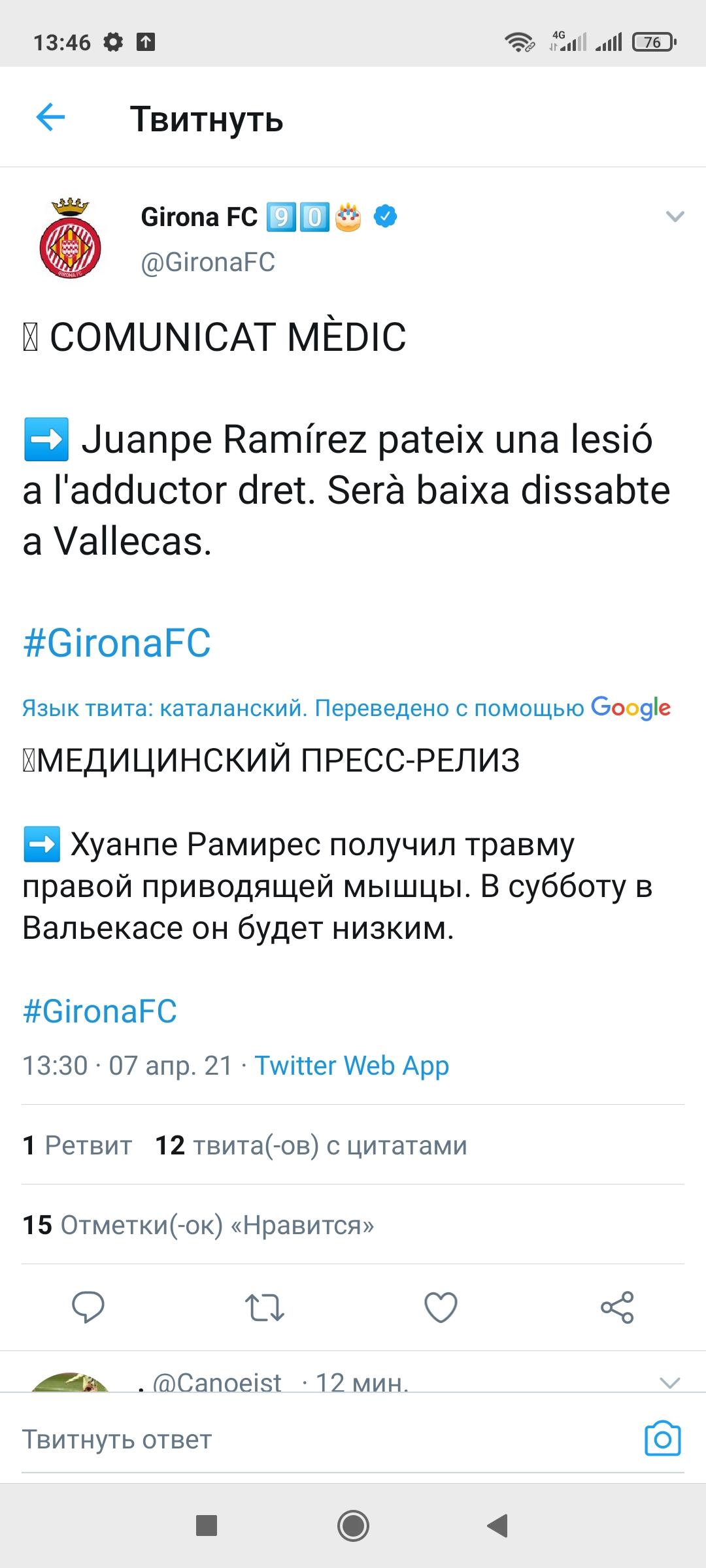Like the tweet with heart icon
The height and width of the screenshot is (1568, 706).
point(441,1307)
